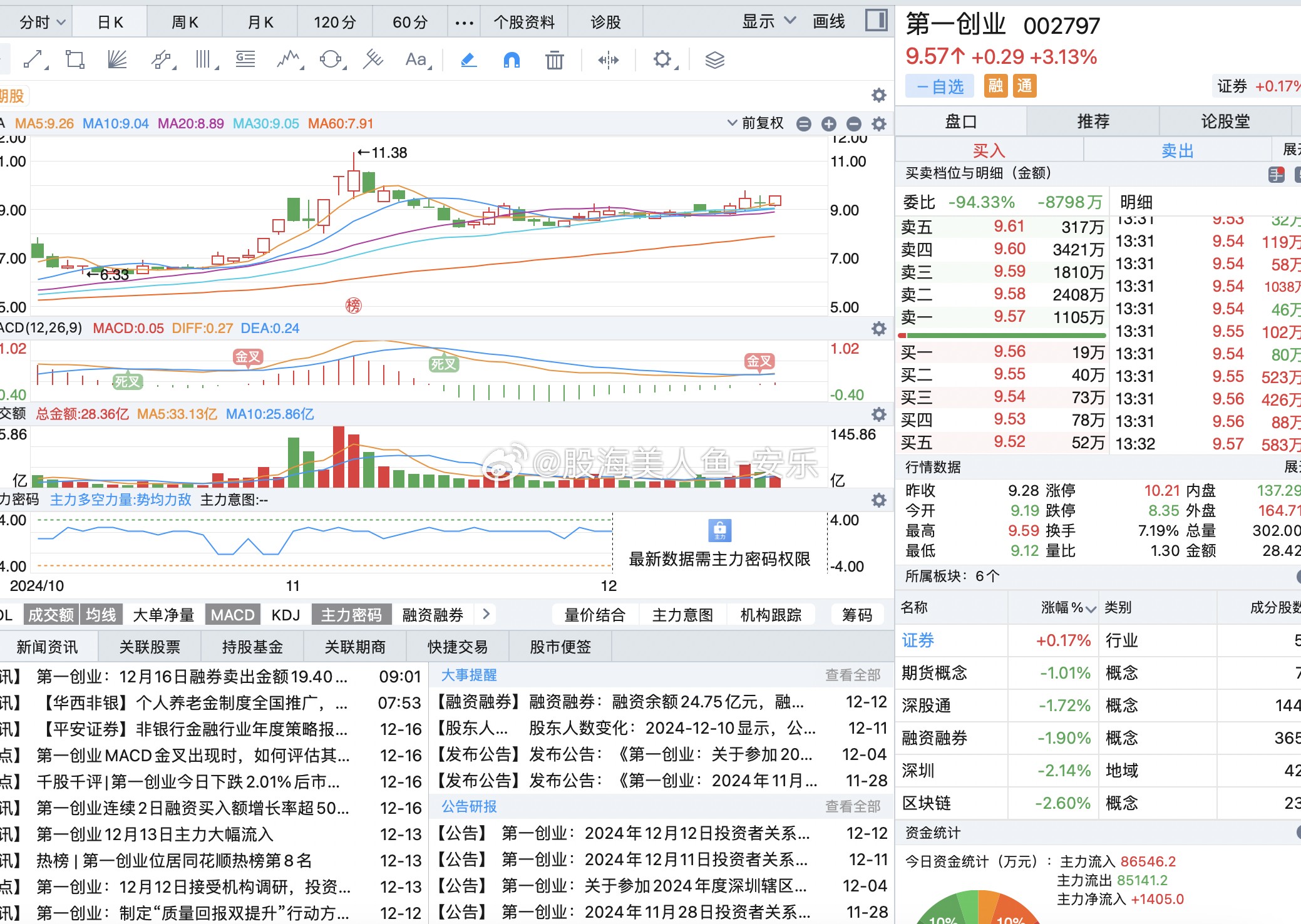The height and width of the screenshot is (924, 1301).
Task: Select the pitchfork drawing tool
Action: [373, 60]
